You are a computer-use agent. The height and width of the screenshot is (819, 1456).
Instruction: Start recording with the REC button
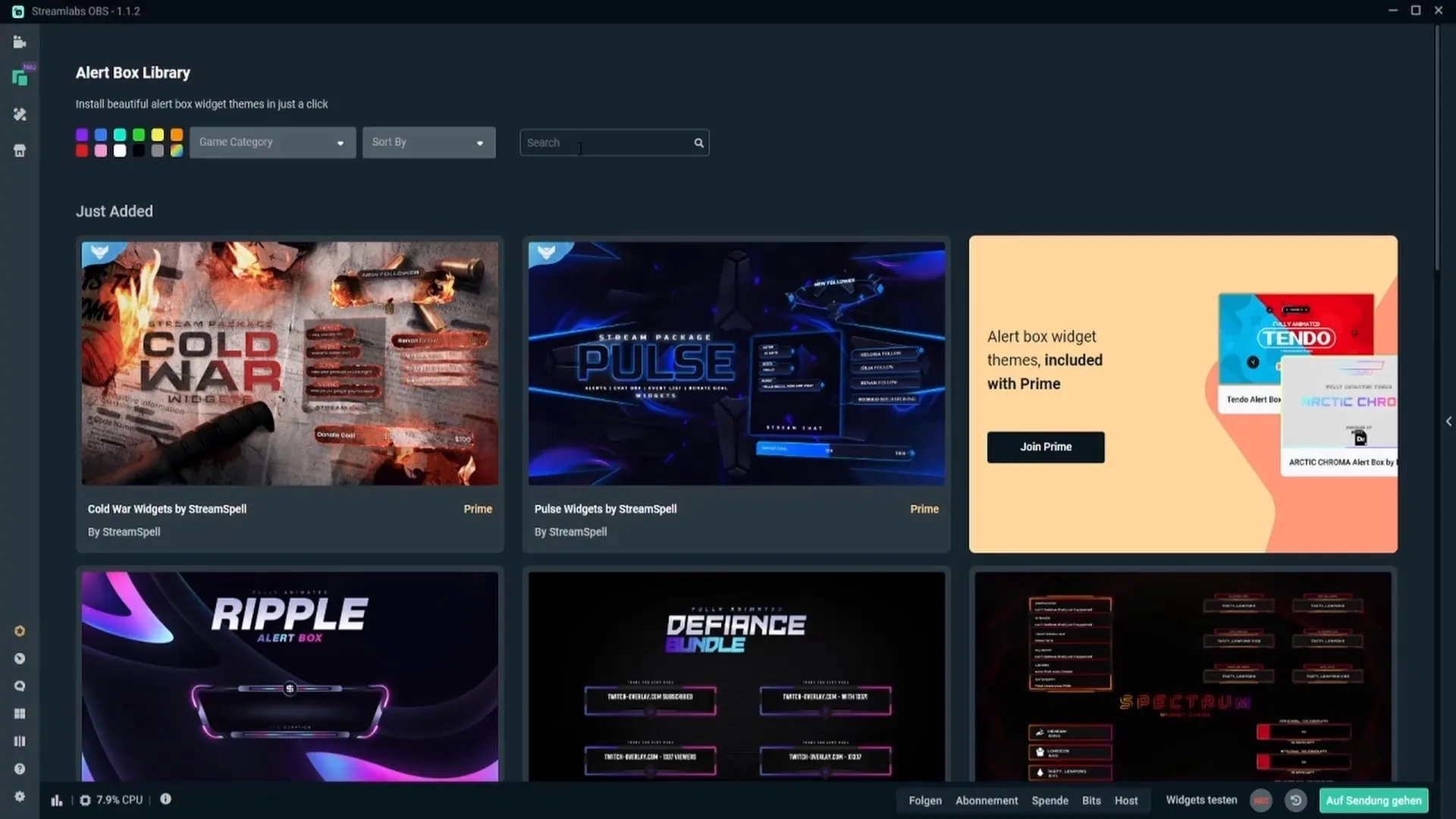(1261, 800)
